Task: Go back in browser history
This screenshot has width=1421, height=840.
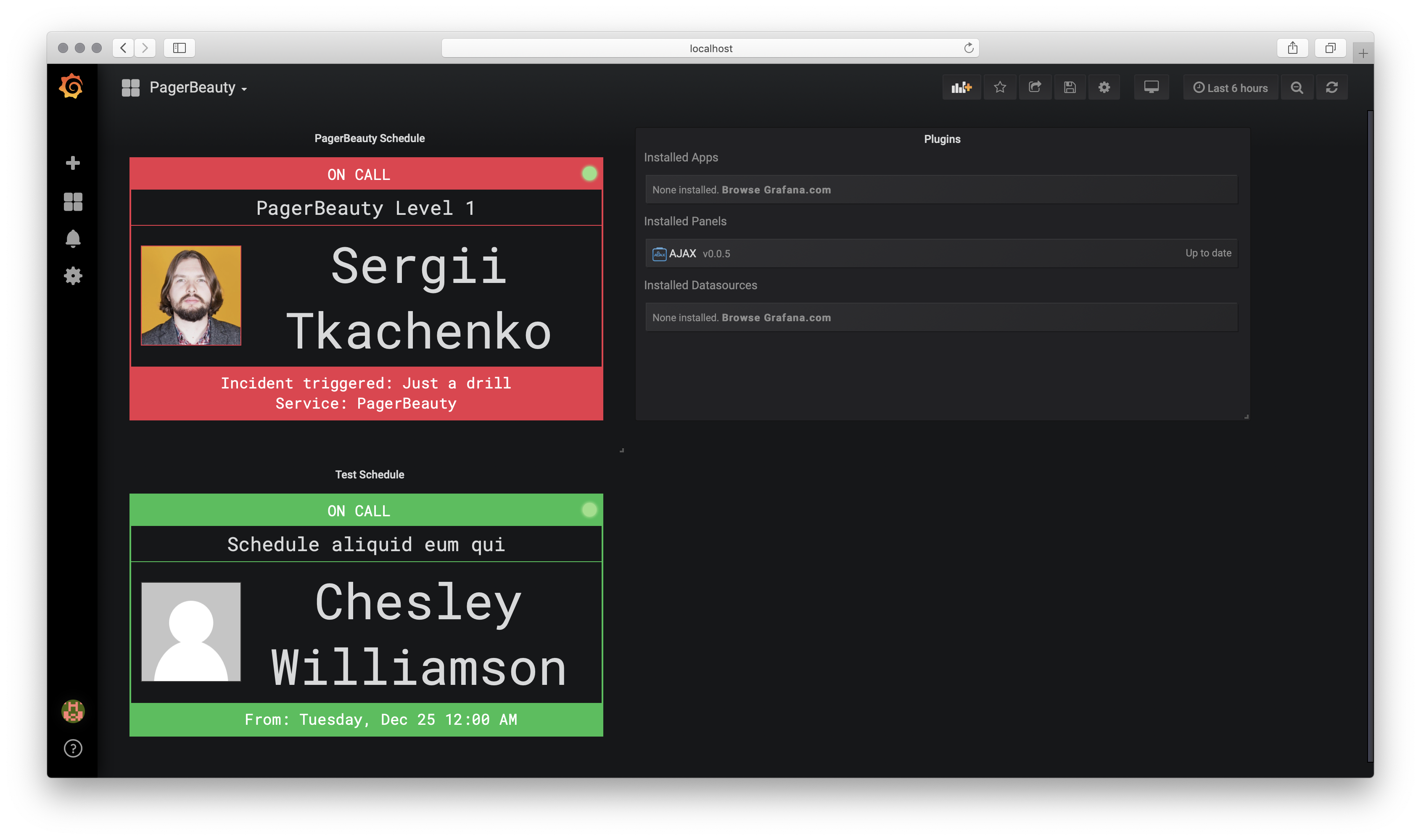Action: [123, 48]
